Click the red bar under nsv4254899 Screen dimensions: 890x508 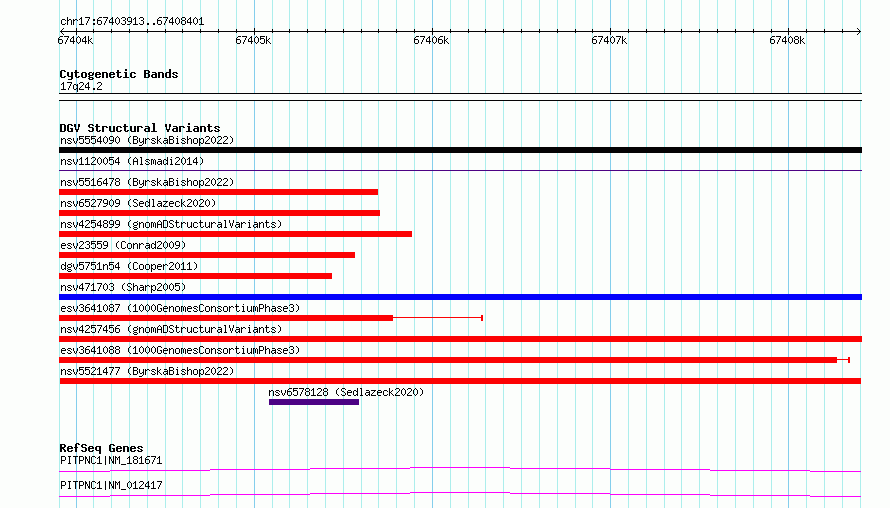pyautogui.click(x=236, y=234)
